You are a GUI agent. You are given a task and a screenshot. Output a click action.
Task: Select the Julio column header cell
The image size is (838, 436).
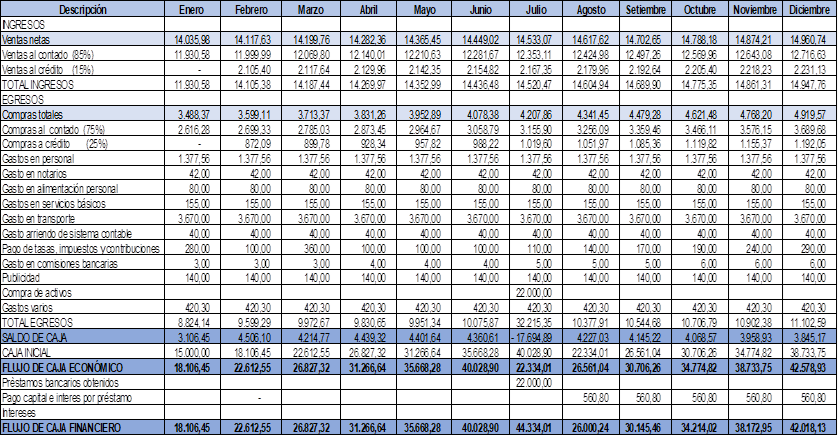click(530, 9)
